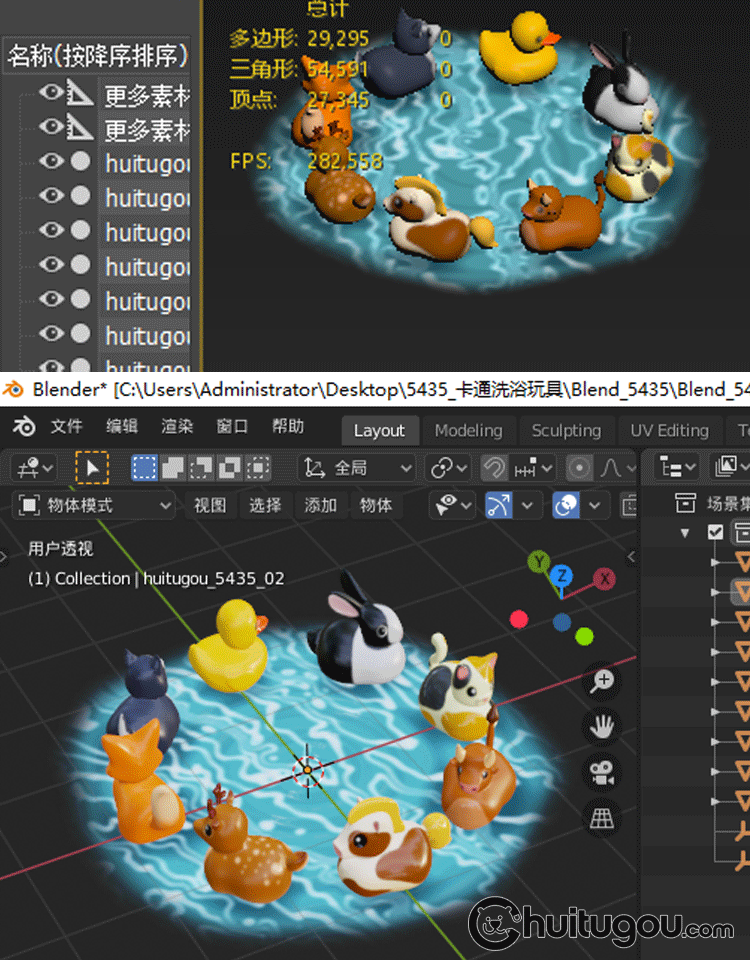Click the 名称(按降序排序) column header
Viewport: 750px width, 960px height.
pos(97,56)
